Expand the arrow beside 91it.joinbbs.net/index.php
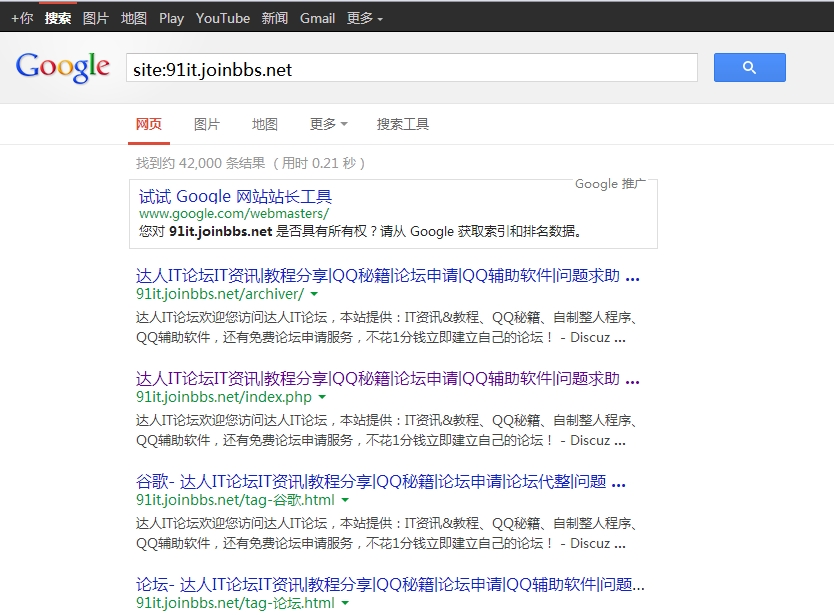Screen dimensions: 834x615 pos(322,397)
